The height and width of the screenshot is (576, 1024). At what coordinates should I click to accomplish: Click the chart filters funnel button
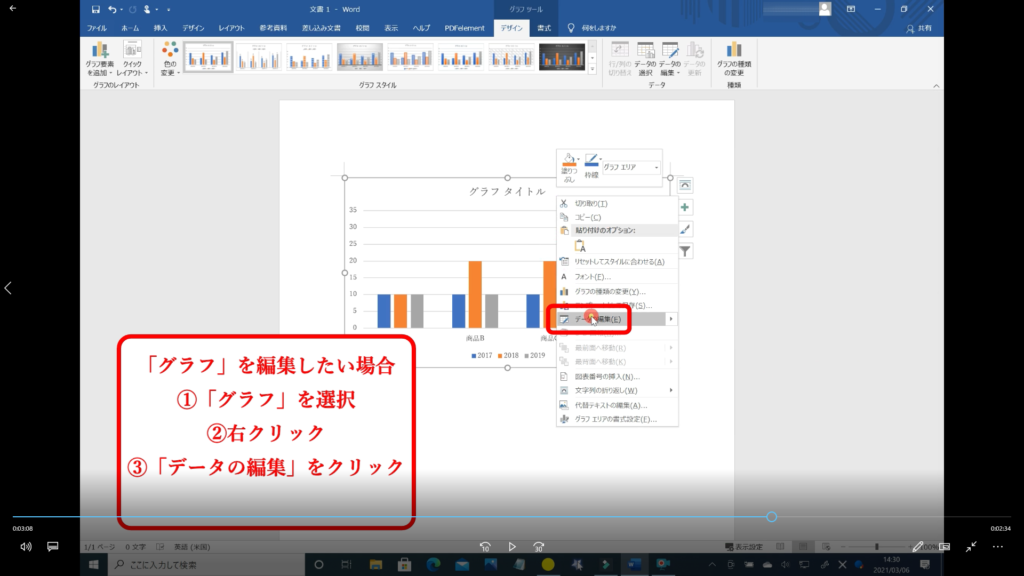click(x=685, y=251)
